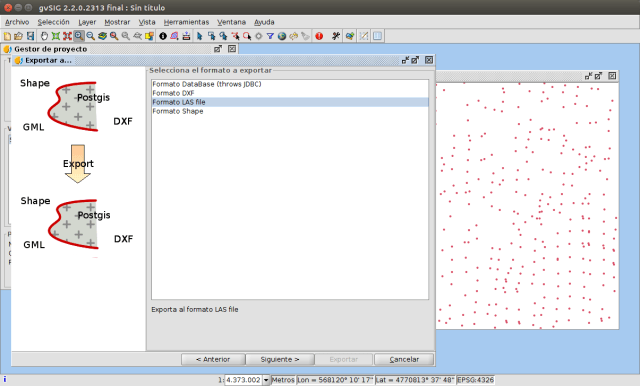Select the rectangle selection tool
Screen dimensions: 640x386
[211, 36]
